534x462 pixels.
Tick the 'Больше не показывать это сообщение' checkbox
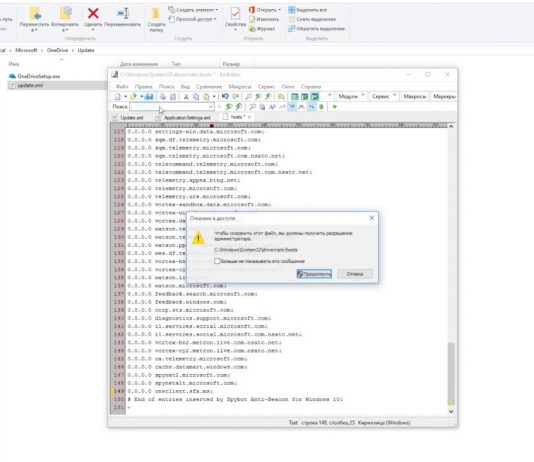click(217, 261)
